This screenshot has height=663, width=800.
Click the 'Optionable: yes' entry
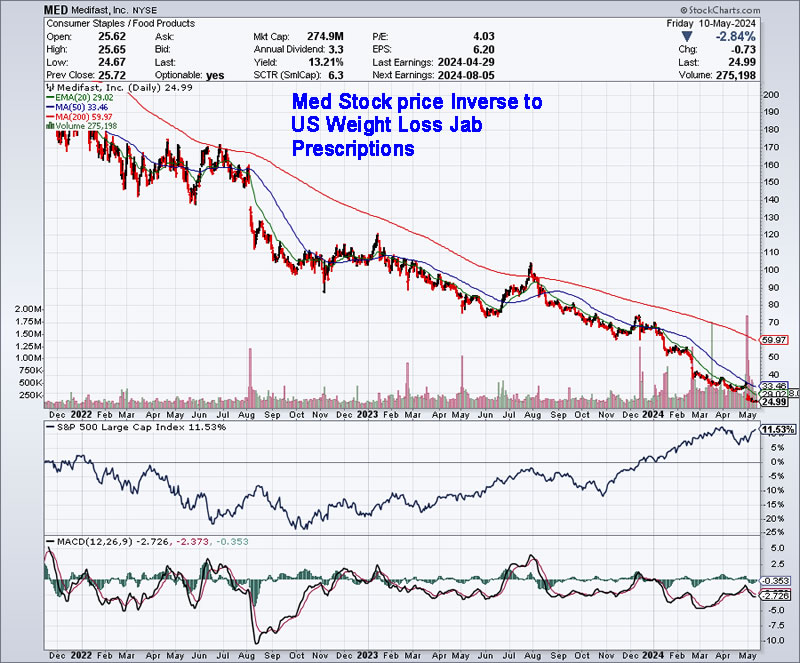pos(189,75)
